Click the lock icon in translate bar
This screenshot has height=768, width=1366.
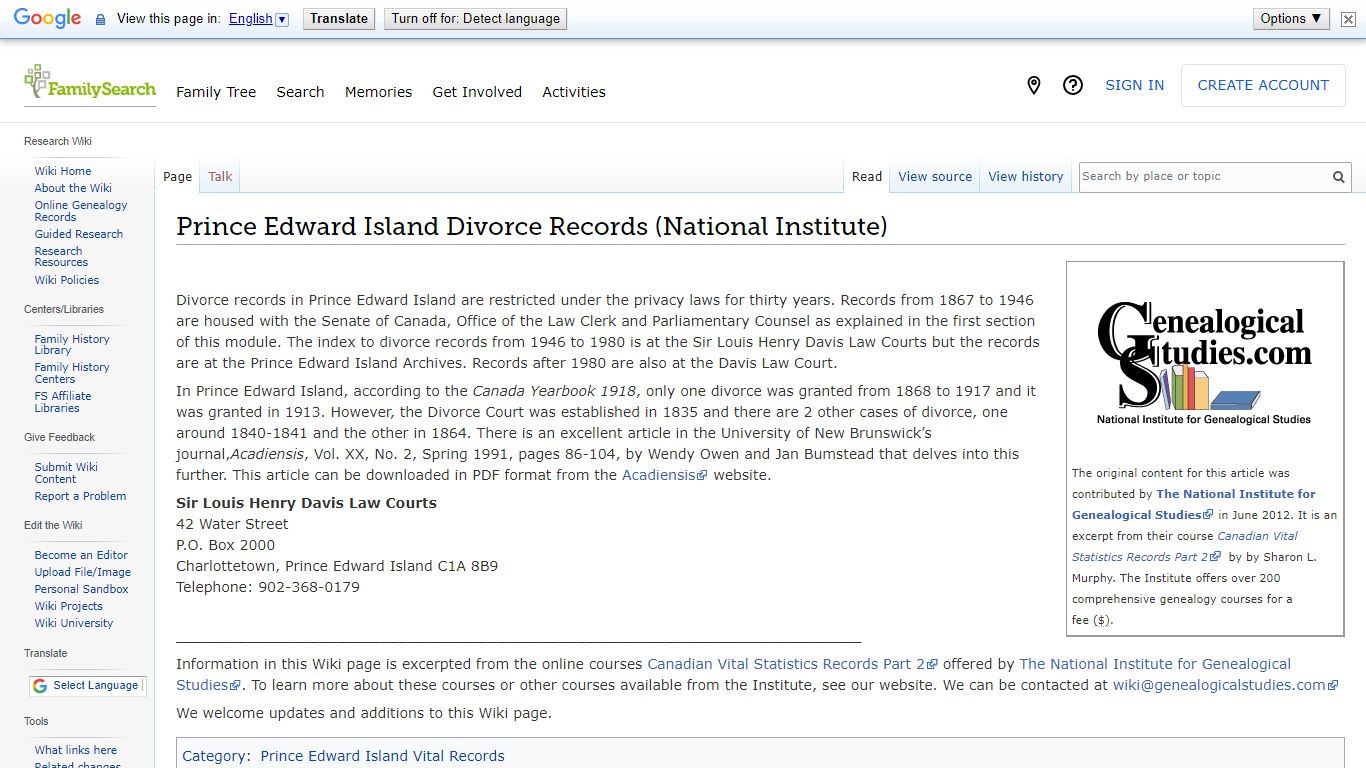coord(100,19)
